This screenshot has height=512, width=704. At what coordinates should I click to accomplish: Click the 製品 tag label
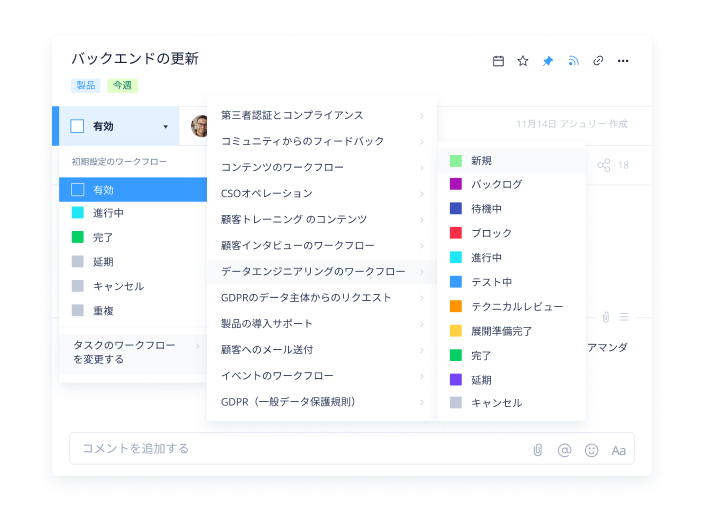(x=86, y=85)
